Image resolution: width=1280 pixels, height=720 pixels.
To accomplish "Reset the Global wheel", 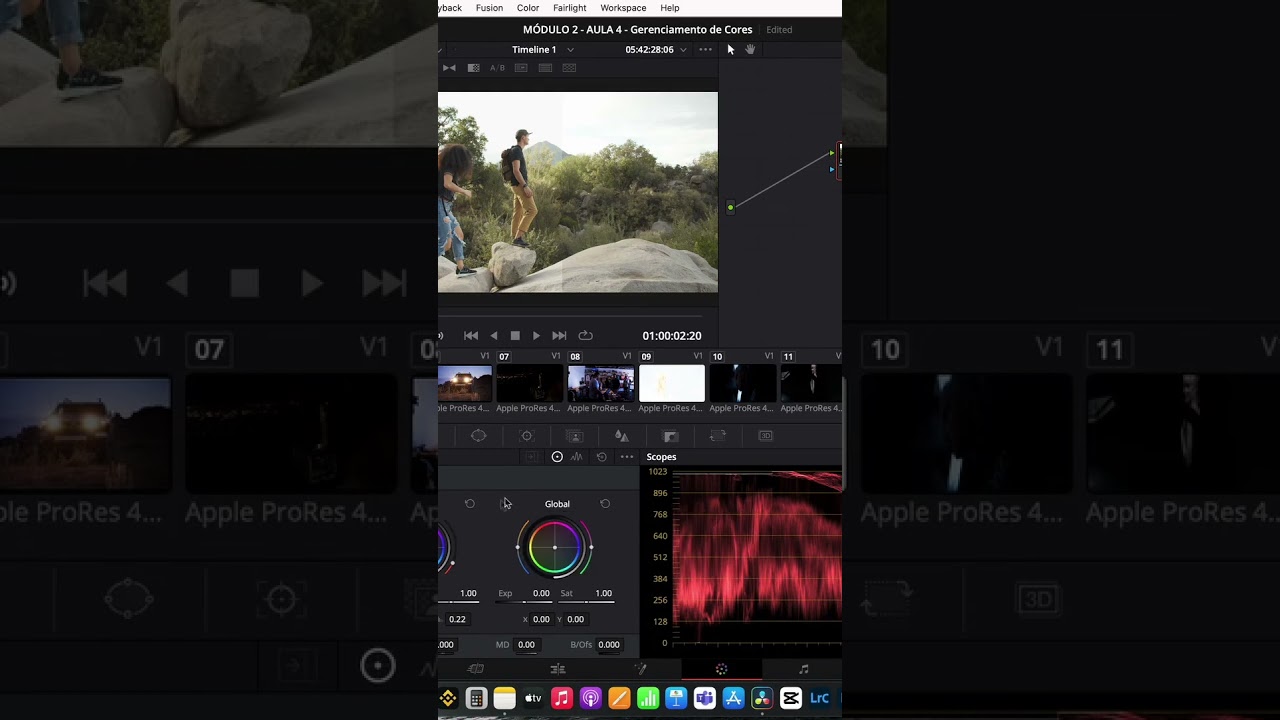I will 605,504.
